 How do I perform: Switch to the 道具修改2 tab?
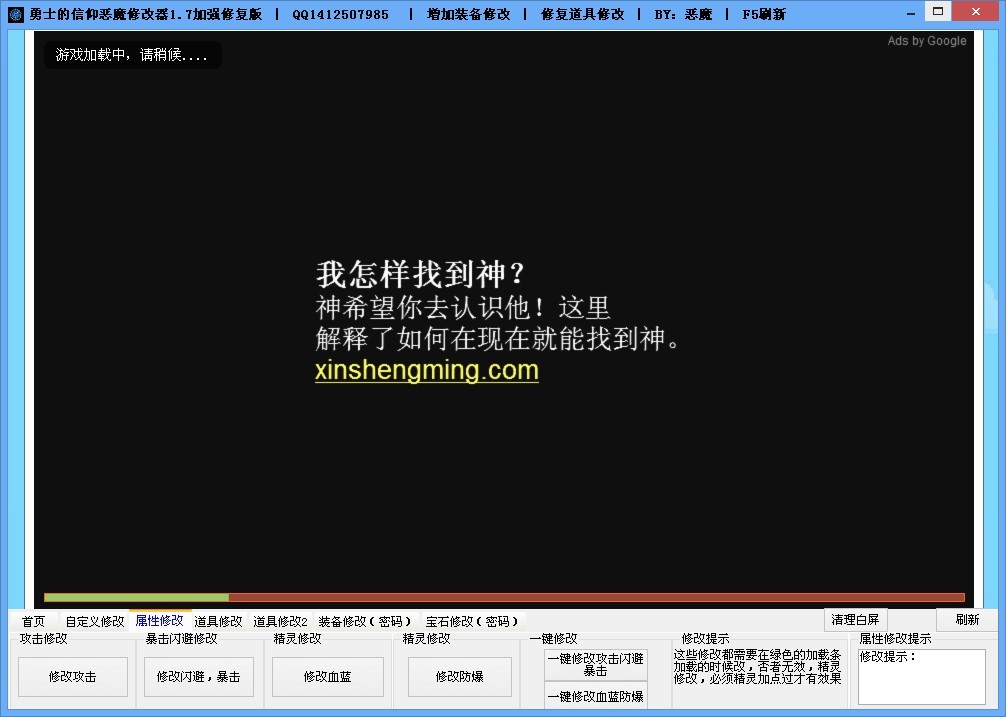point(280,621)
